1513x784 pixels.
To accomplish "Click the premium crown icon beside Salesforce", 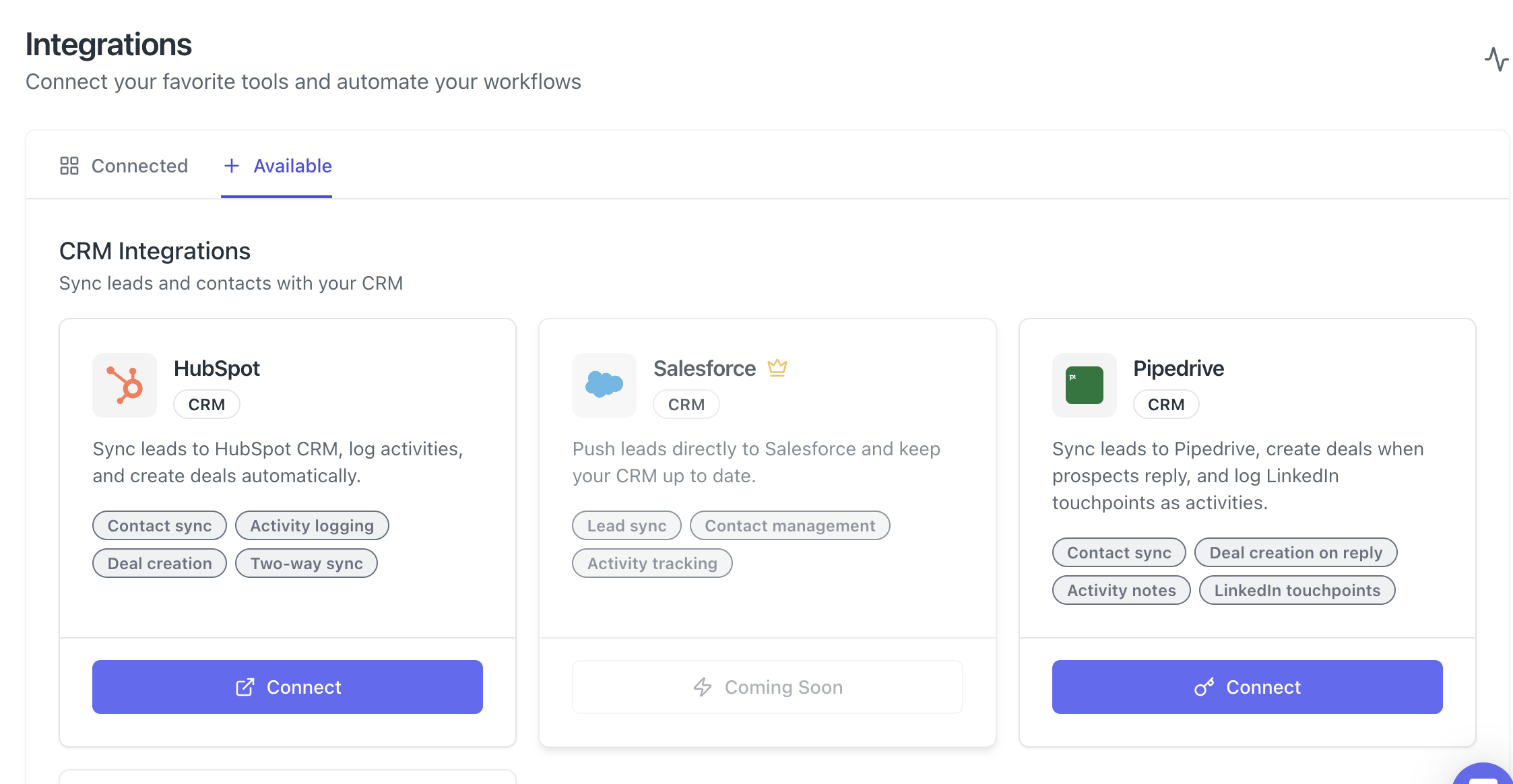I will pos(777,368).
